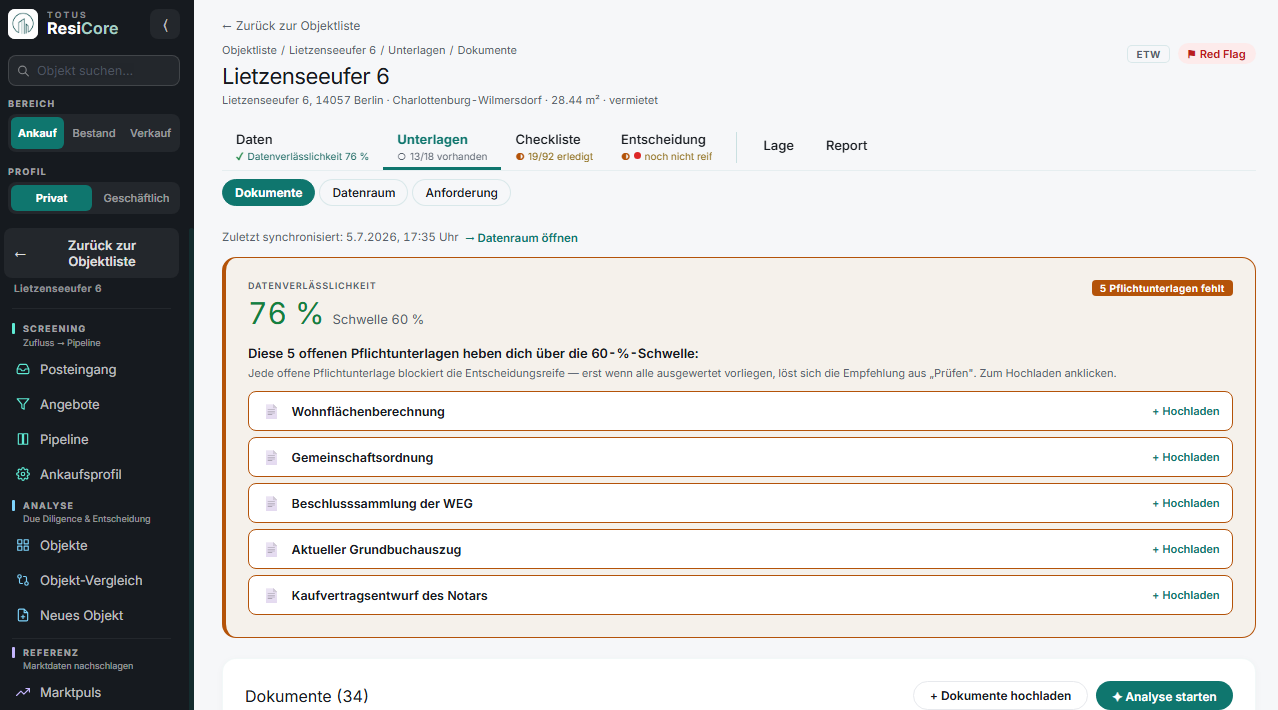Screen dimensions: 1278x710
Task: Collapse the sidebar with the chevron button
Action: (165, 24)
